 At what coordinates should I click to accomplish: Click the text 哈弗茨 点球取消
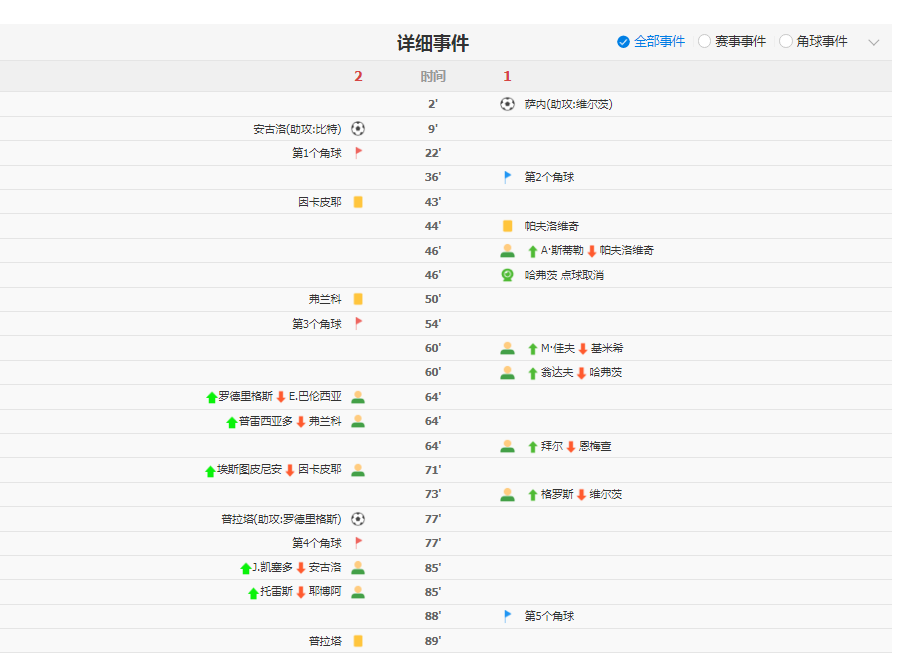coord(564,275)
